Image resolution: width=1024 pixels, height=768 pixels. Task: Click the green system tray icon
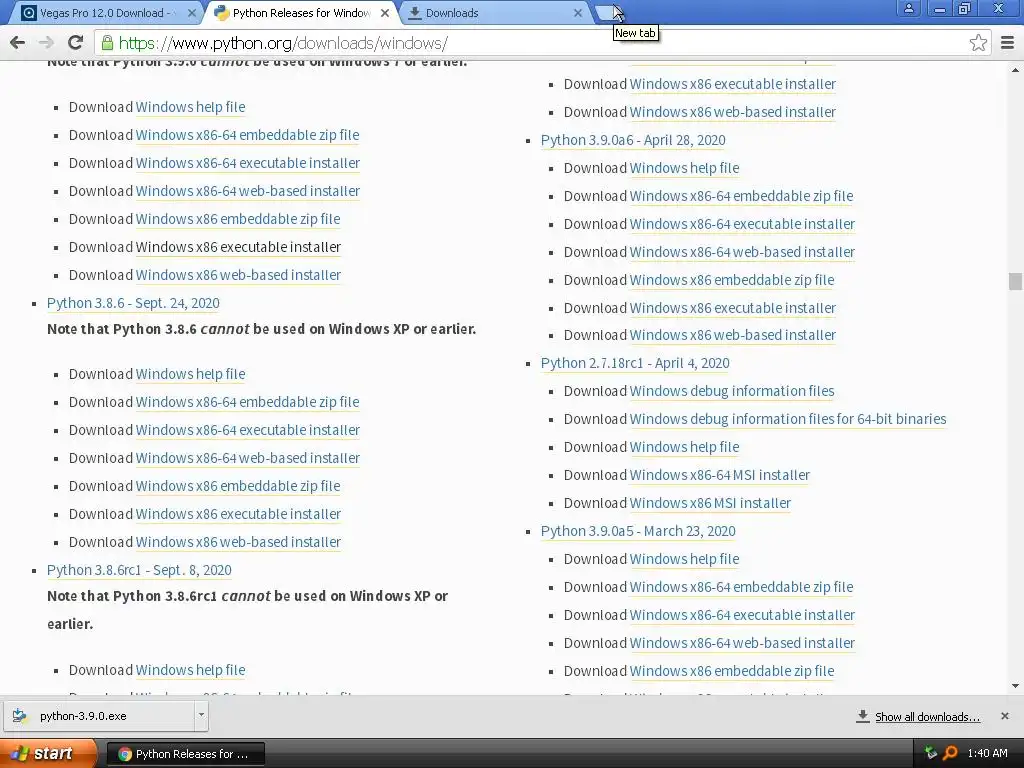point(931,754)
